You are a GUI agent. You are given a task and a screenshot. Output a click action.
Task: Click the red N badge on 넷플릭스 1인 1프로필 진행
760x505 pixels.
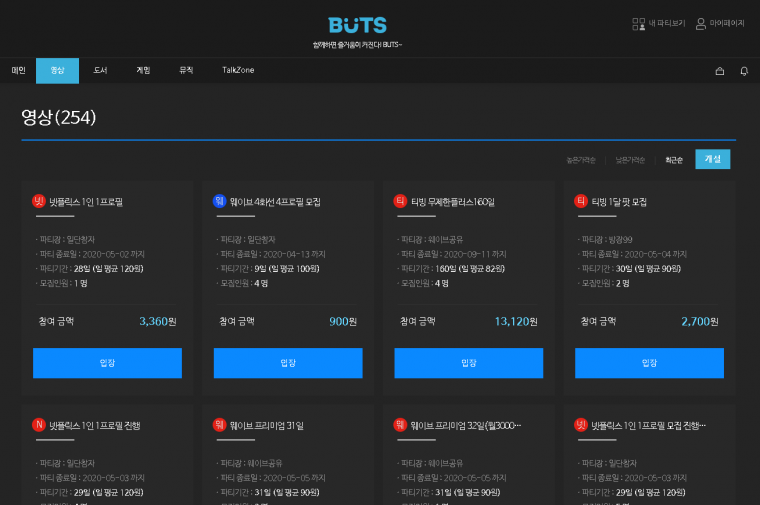tap(39, 425)
